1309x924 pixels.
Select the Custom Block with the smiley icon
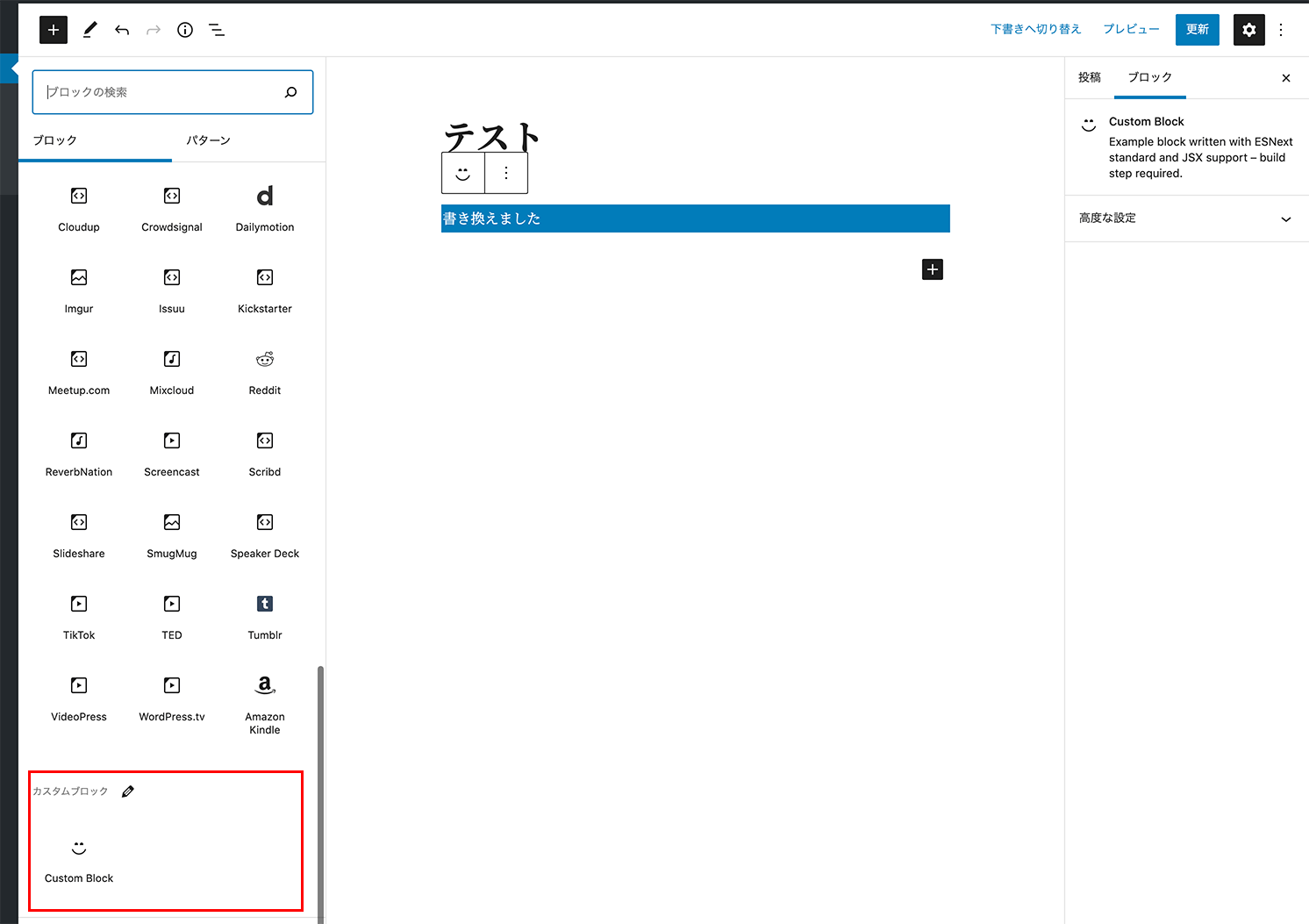[x=78, y=860]
